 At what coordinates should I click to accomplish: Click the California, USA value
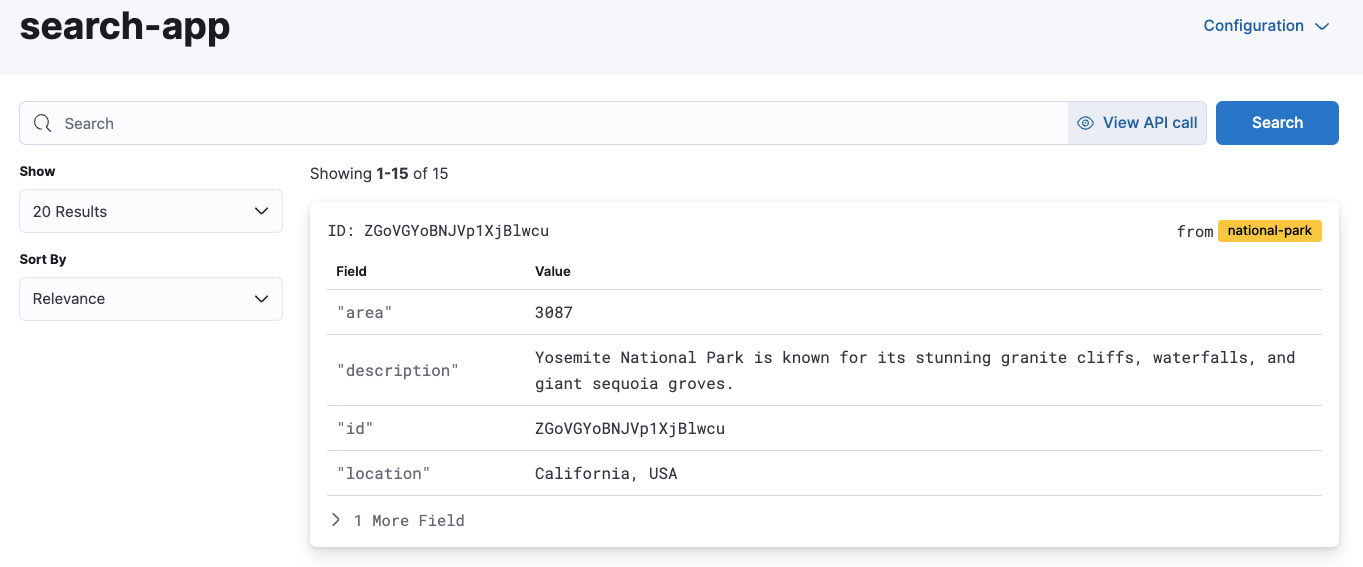point(606,474)
